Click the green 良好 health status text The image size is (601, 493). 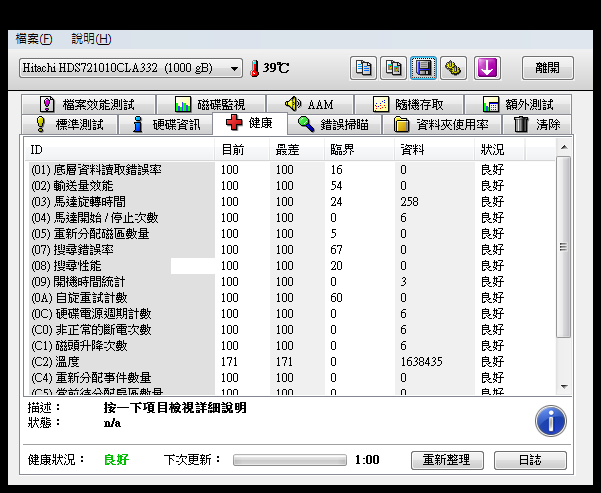coord(117,460)
